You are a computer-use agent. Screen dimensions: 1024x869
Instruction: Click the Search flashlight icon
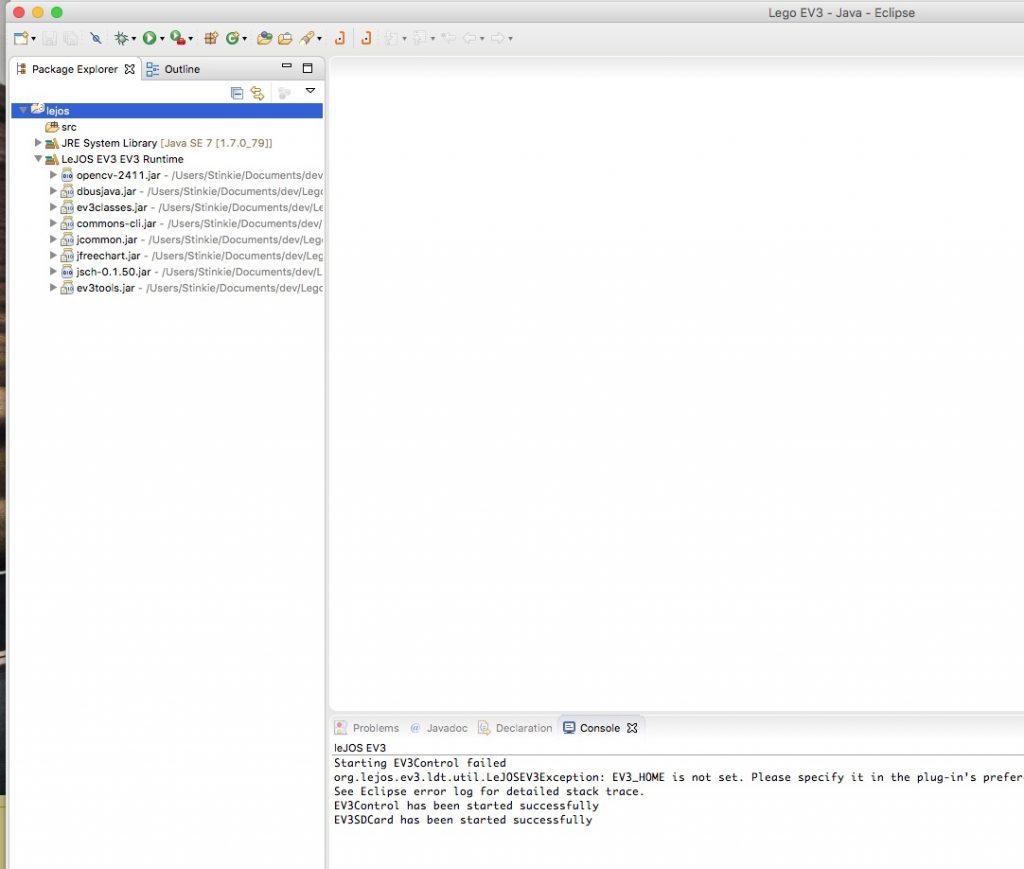(307, 39)
